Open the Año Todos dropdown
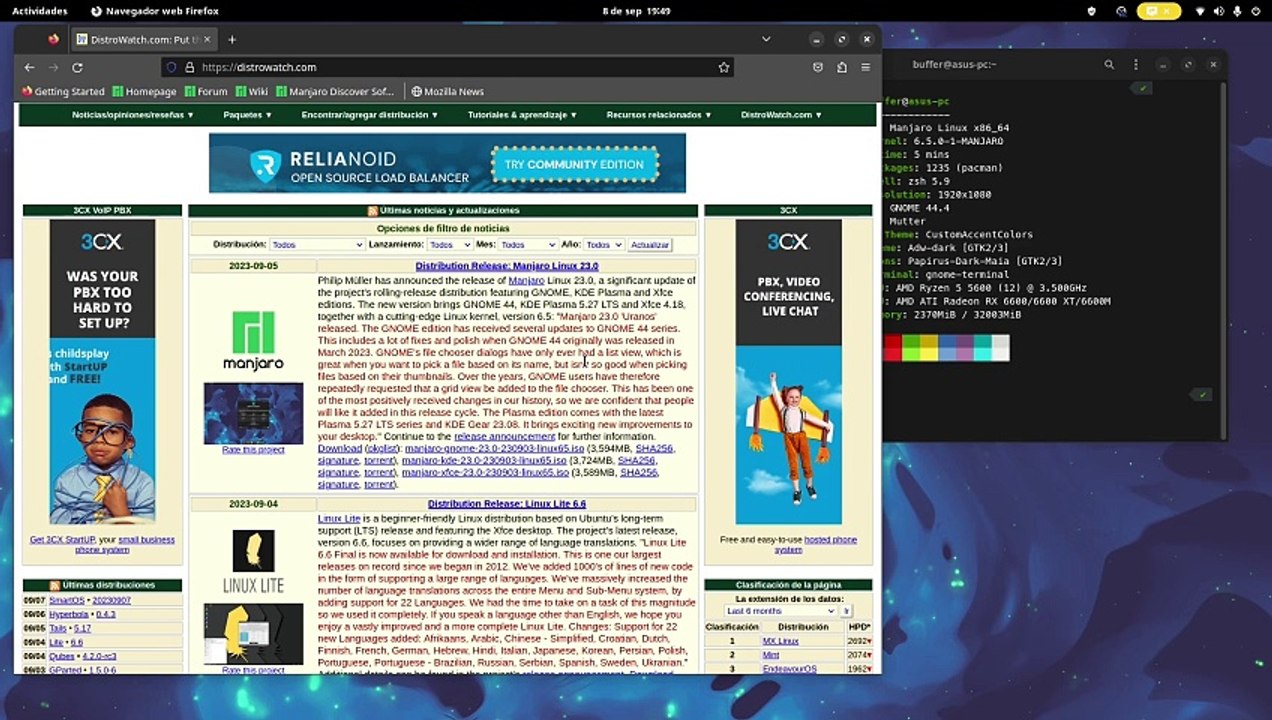Image resolution: width=1272 pixels, height=720 pixels. point(603,244)
